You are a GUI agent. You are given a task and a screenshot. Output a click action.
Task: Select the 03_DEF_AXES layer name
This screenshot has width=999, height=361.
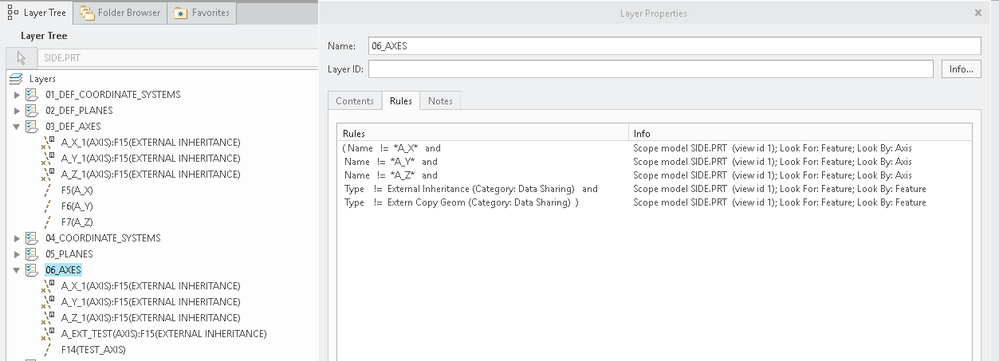click(x=73, y=127)
